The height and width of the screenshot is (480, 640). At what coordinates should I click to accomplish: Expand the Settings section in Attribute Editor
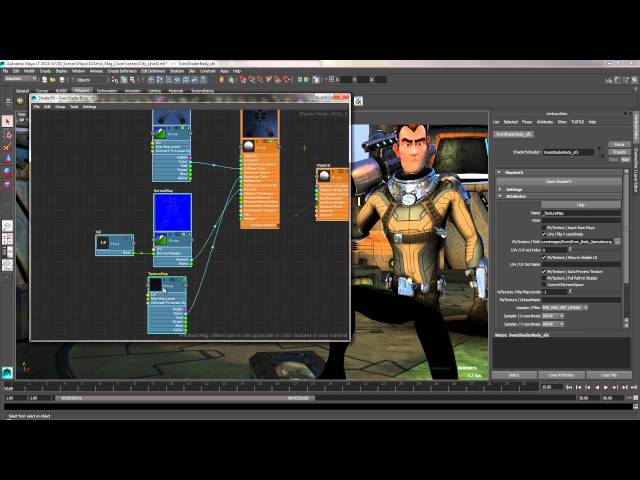[x=500, y=189]
